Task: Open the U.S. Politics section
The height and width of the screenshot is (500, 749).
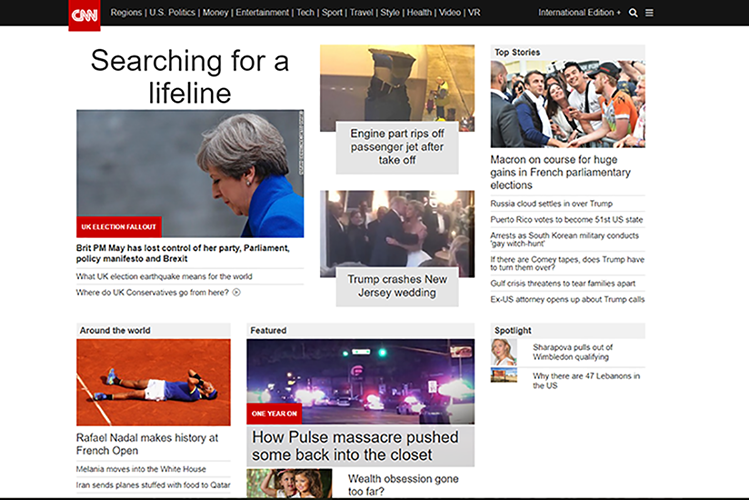Action: pos(173,13)
